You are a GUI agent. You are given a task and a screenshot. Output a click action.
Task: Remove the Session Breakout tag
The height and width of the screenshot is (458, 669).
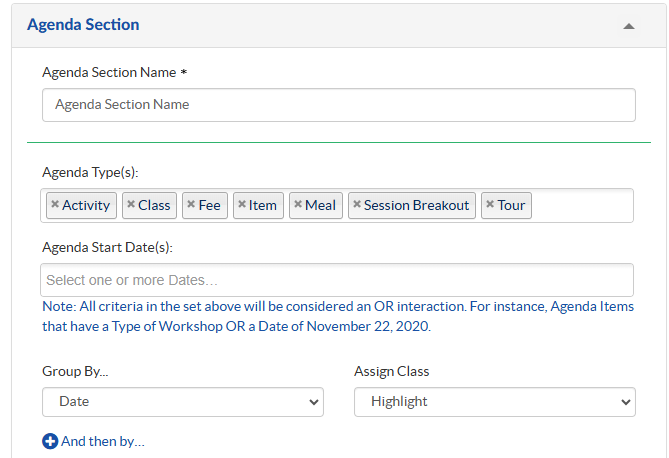(356, 205)
